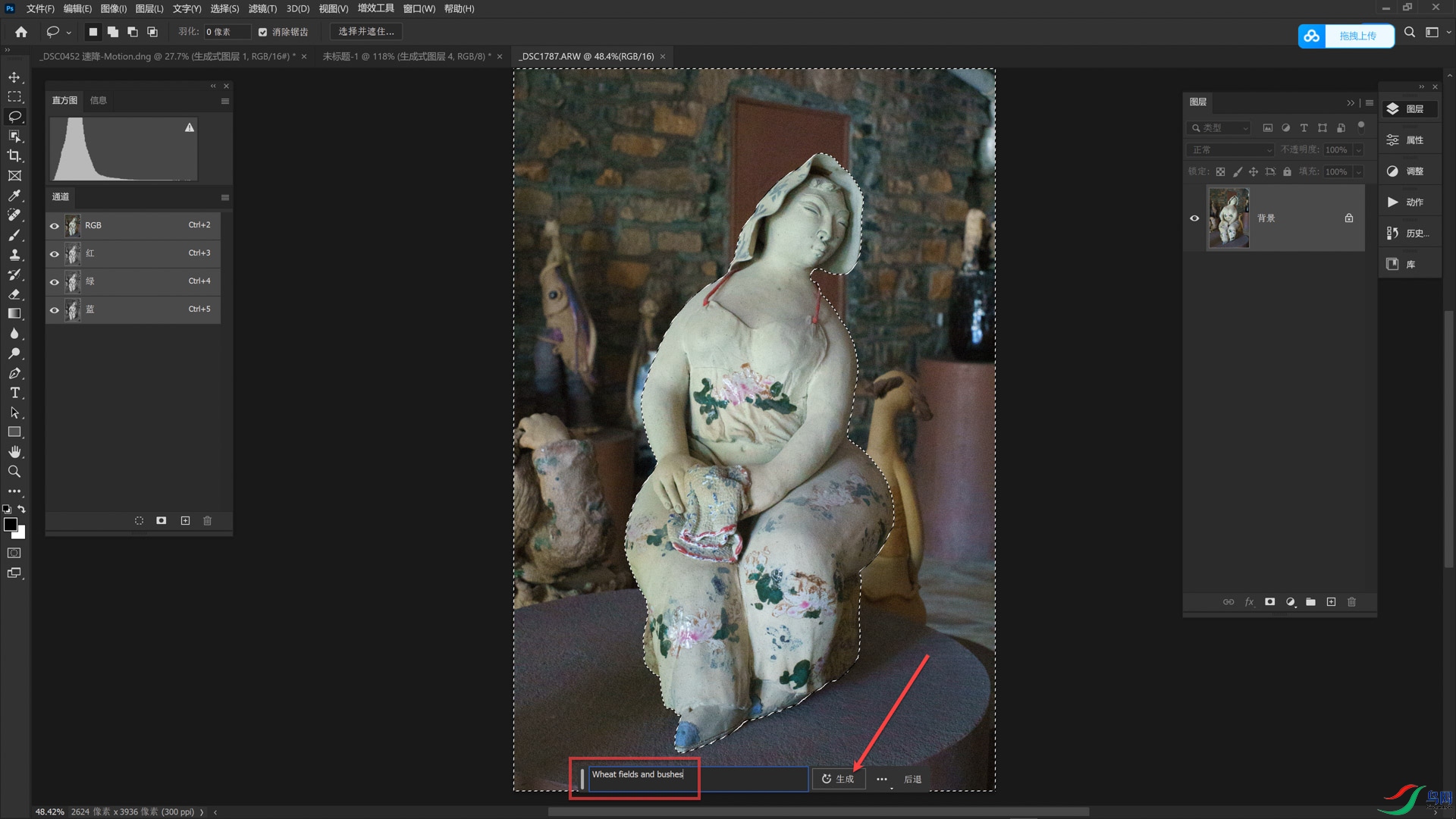Image resolution: width=1456 pixels, height=819 pixels.
Task: Select the Eyedropper tool
Action: [14, 196]
